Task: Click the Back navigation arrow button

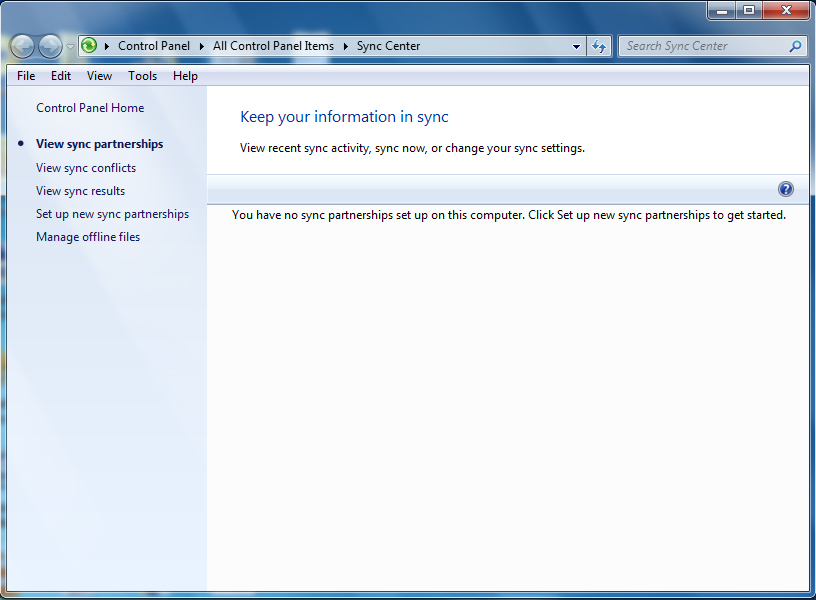Action: point(22,46)
